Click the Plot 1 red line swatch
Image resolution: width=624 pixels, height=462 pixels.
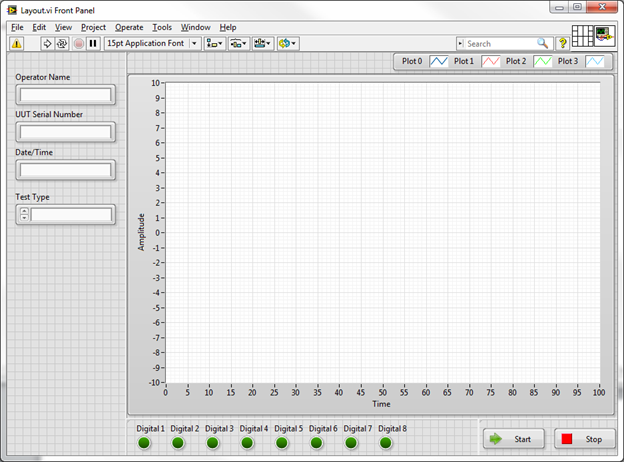click(490, 62)
